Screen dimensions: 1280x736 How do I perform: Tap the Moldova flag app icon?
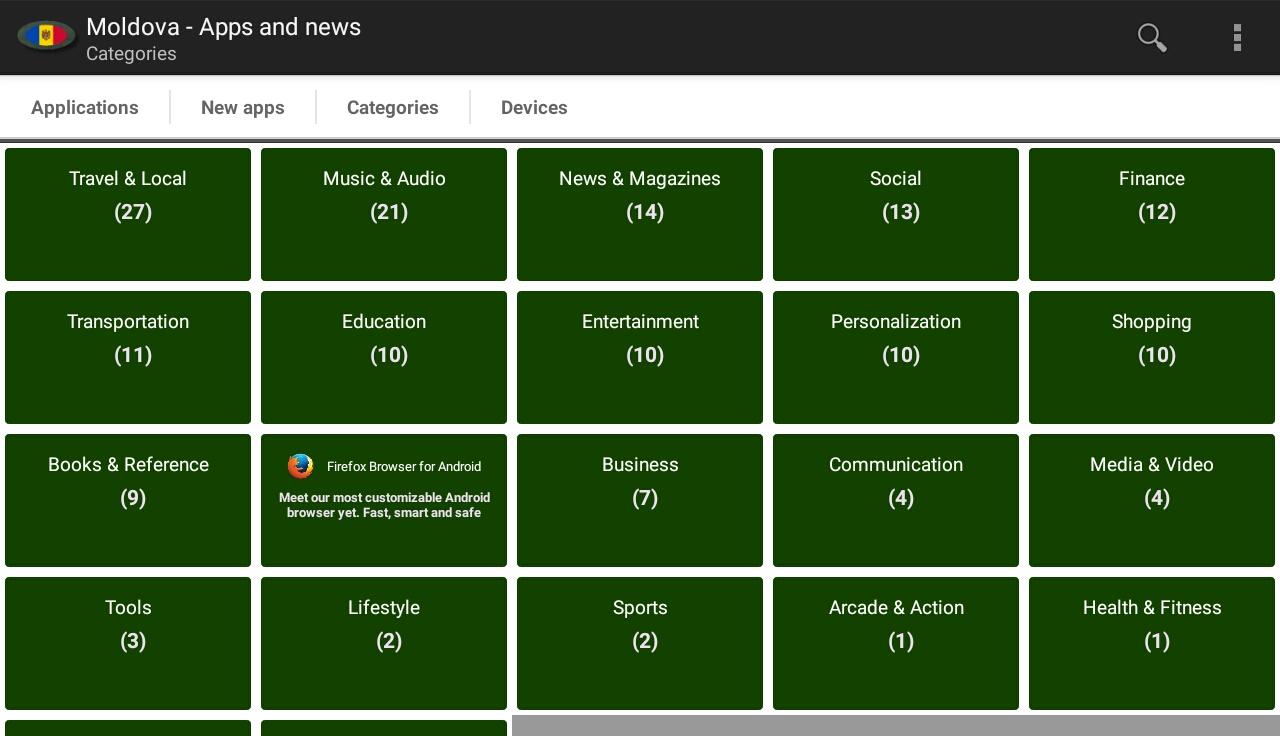click(46, 36)
